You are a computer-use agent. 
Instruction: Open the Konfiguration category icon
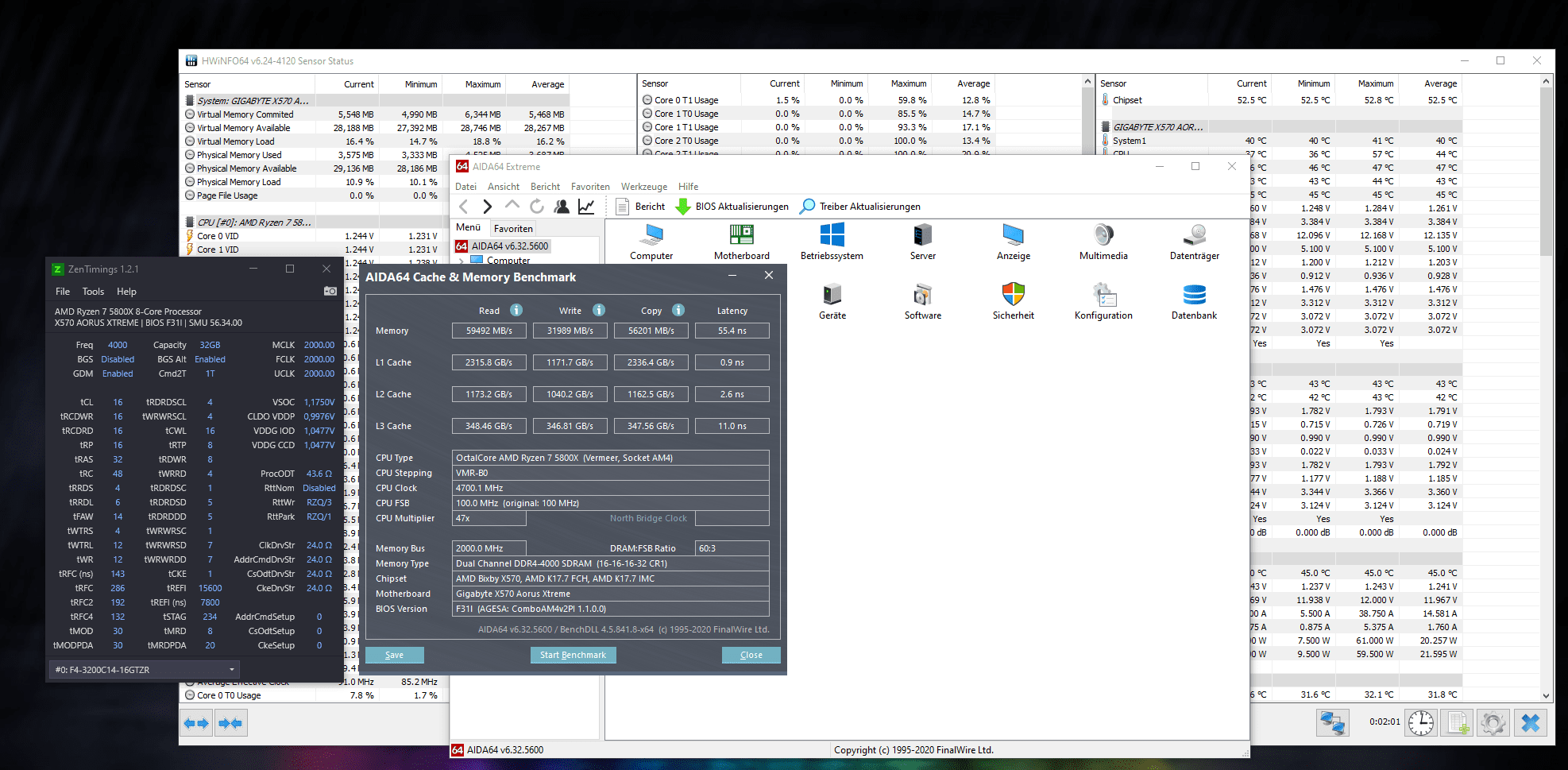pyautogui.click(x=1103, y=301)
